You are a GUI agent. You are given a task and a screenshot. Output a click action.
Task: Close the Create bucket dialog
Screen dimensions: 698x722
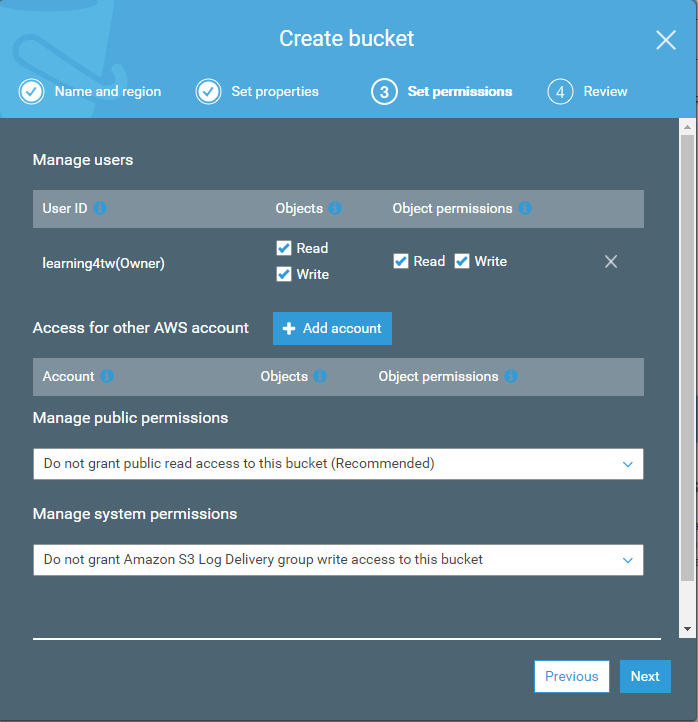point(666,40)
